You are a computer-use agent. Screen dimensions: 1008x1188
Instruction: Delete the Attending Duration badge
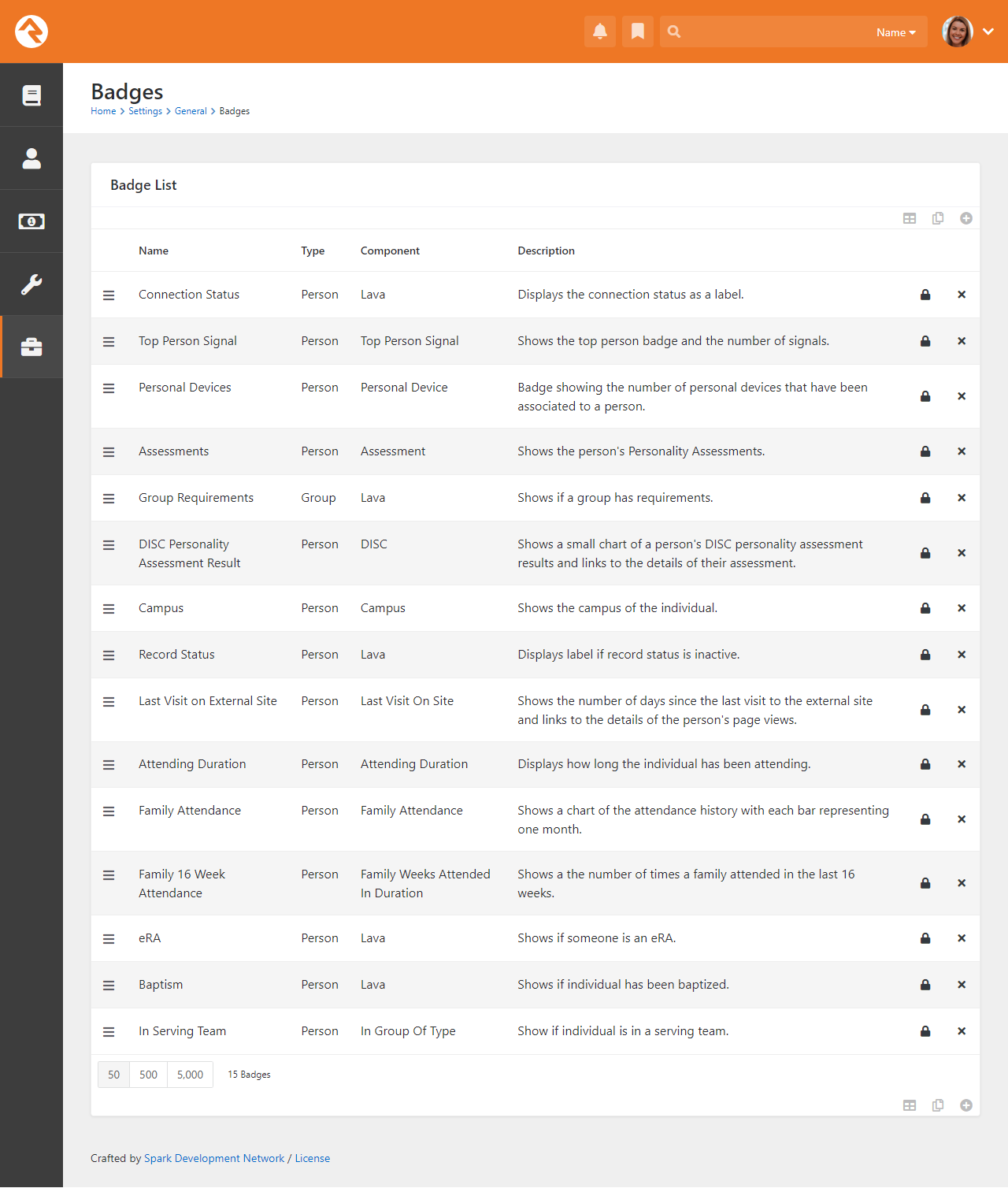click(962, 764)
